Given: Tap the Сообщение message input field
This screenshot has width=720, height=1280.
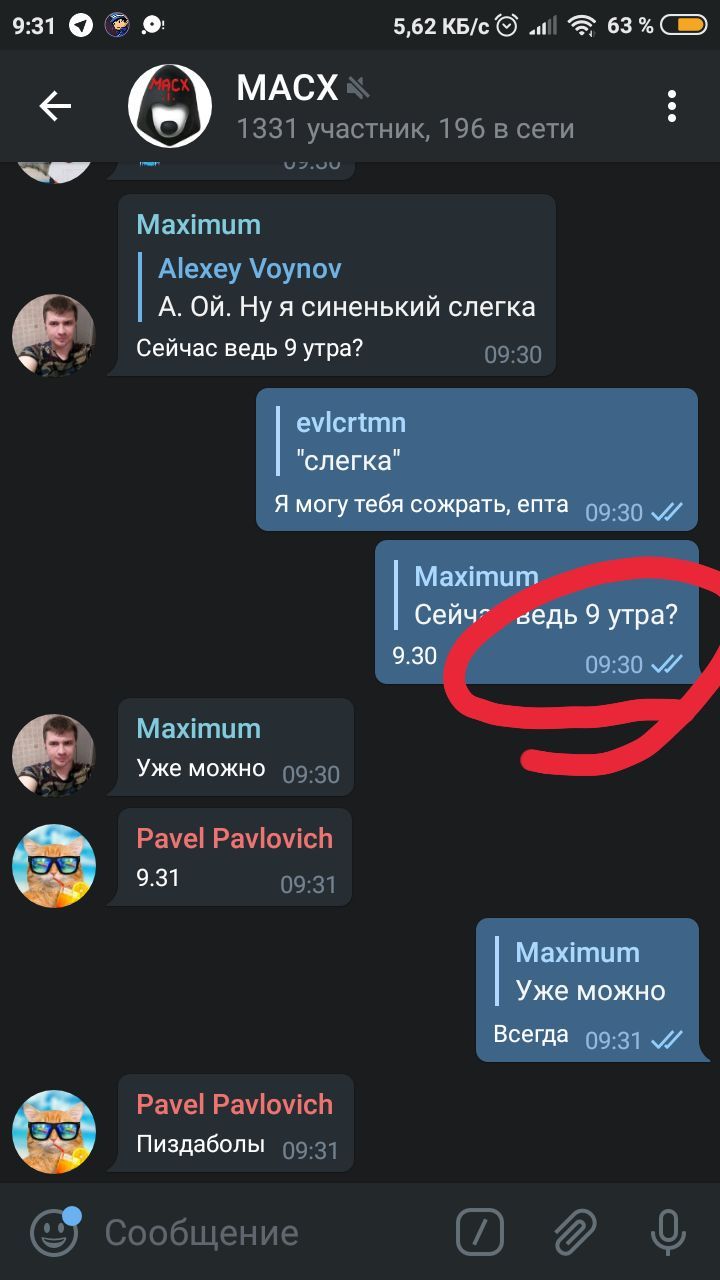Looking at the screenshot, I should (x=270, y=1232).
